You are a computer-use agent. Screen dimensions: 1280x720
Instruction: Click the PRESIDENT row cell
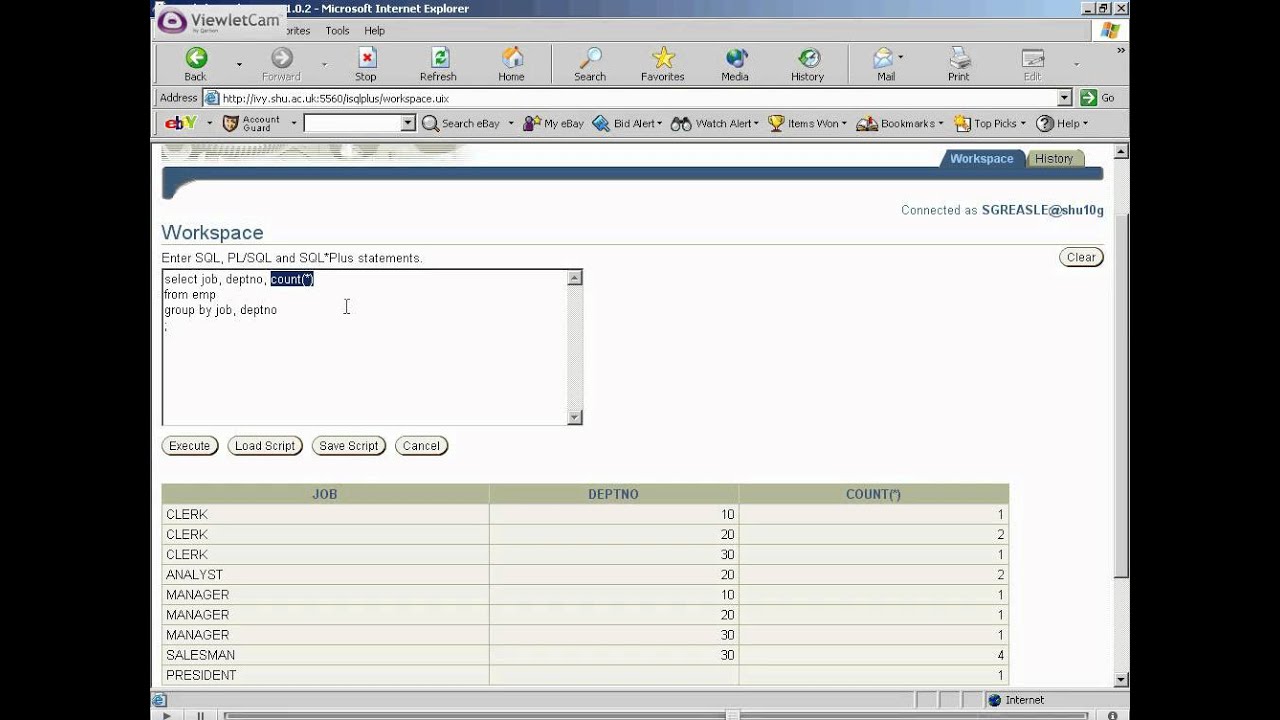click(x=325, y=675)
